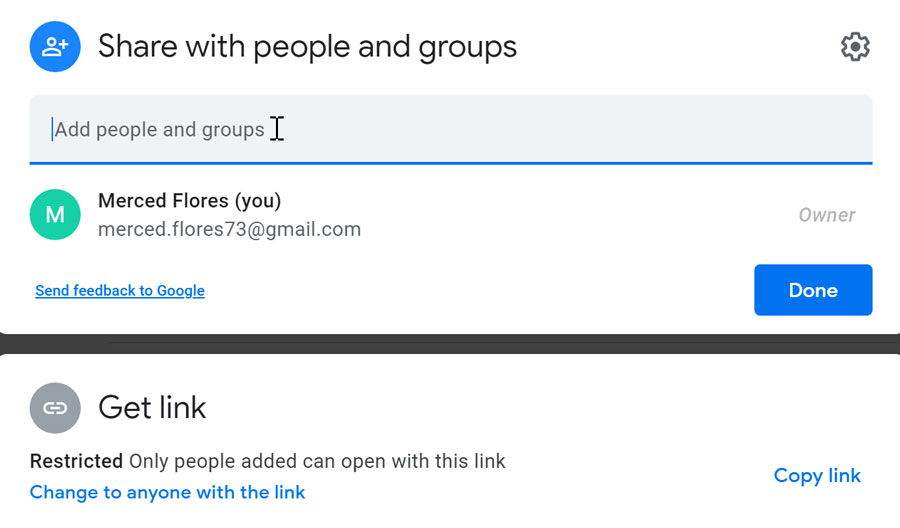Click the bold Restricted label

coord(76,461)
